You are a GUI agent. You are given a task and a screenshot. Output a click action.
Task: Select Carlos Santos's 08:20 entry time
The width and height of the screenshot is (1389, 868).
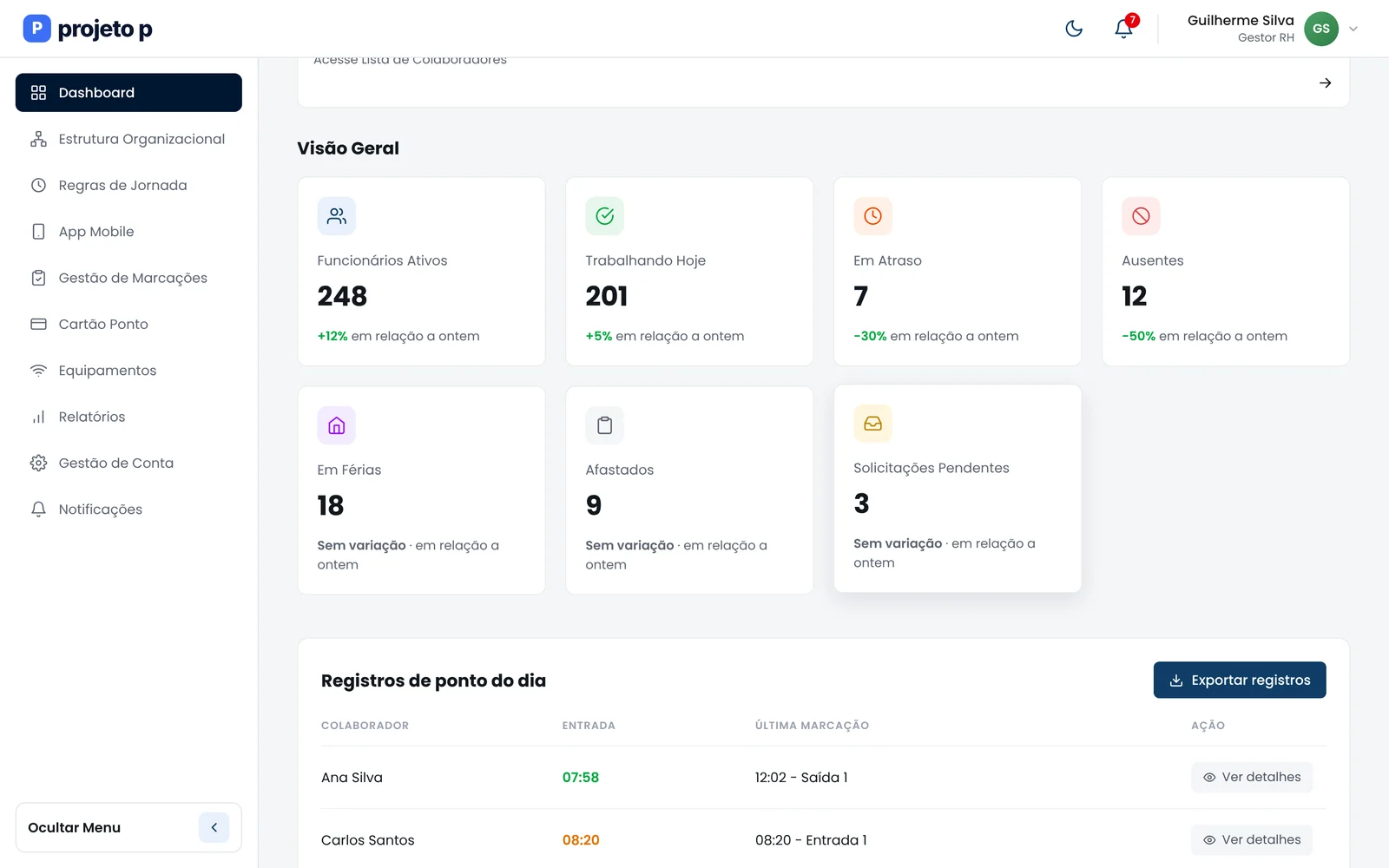click(581, 840)
